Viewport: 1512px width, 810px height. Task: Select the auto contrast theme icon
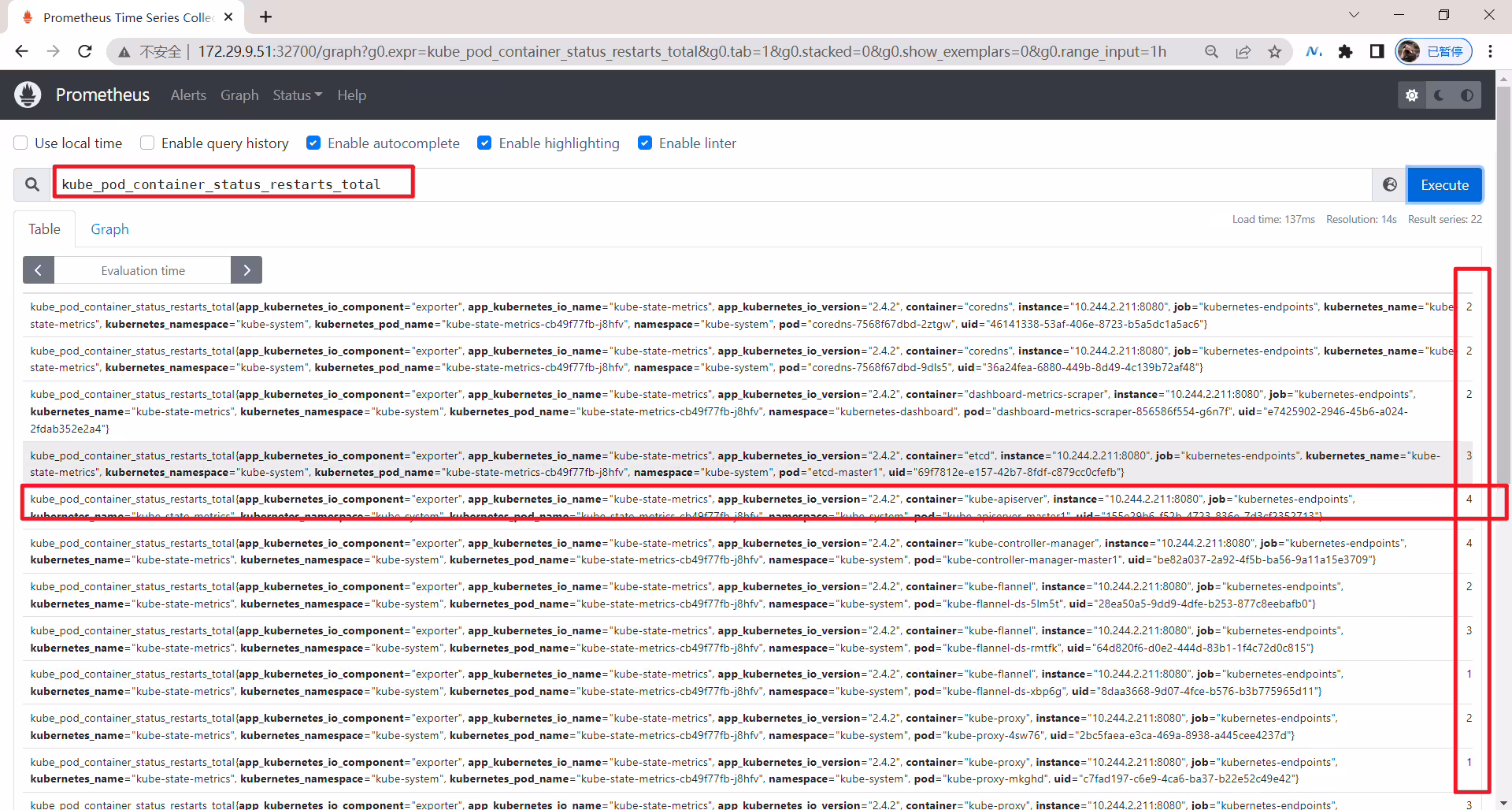pos(1467,95)
